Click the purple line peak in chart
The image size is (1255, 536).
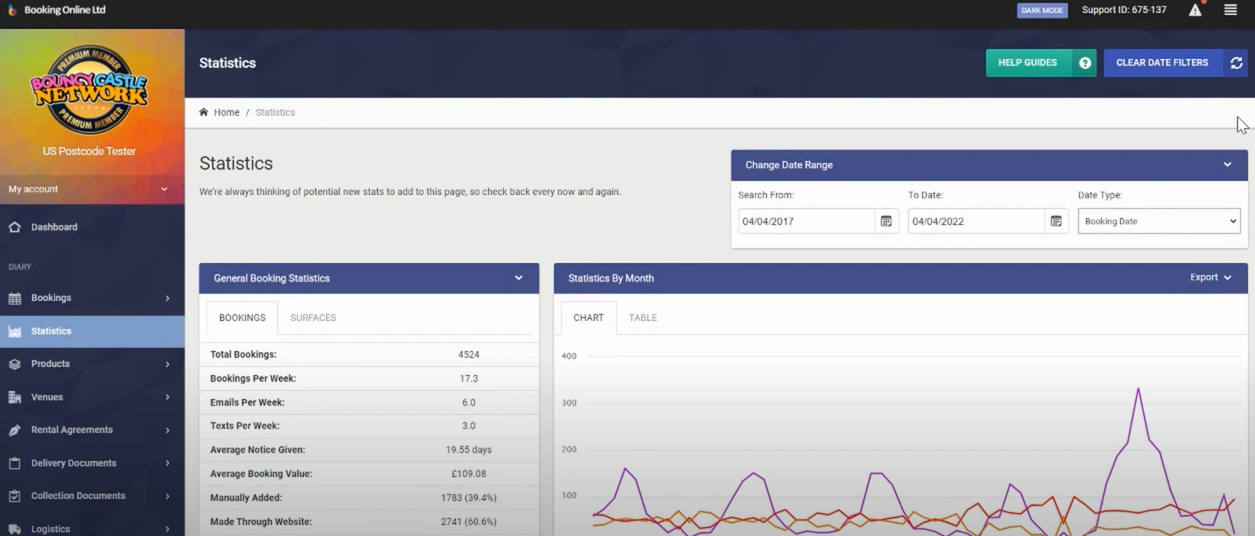(1138, 391)
